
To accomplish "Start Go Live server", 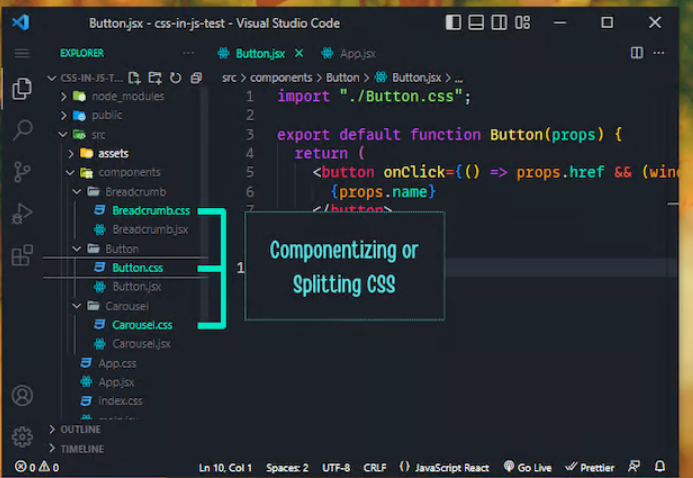I will tap(528, 467).
